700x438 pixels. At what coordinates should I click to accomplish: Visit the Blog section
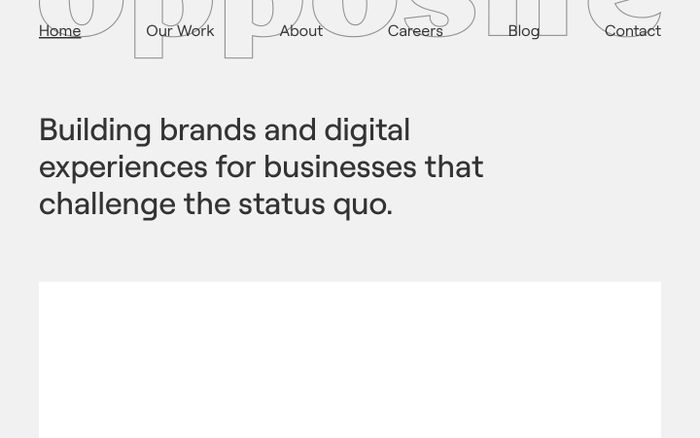524,31
